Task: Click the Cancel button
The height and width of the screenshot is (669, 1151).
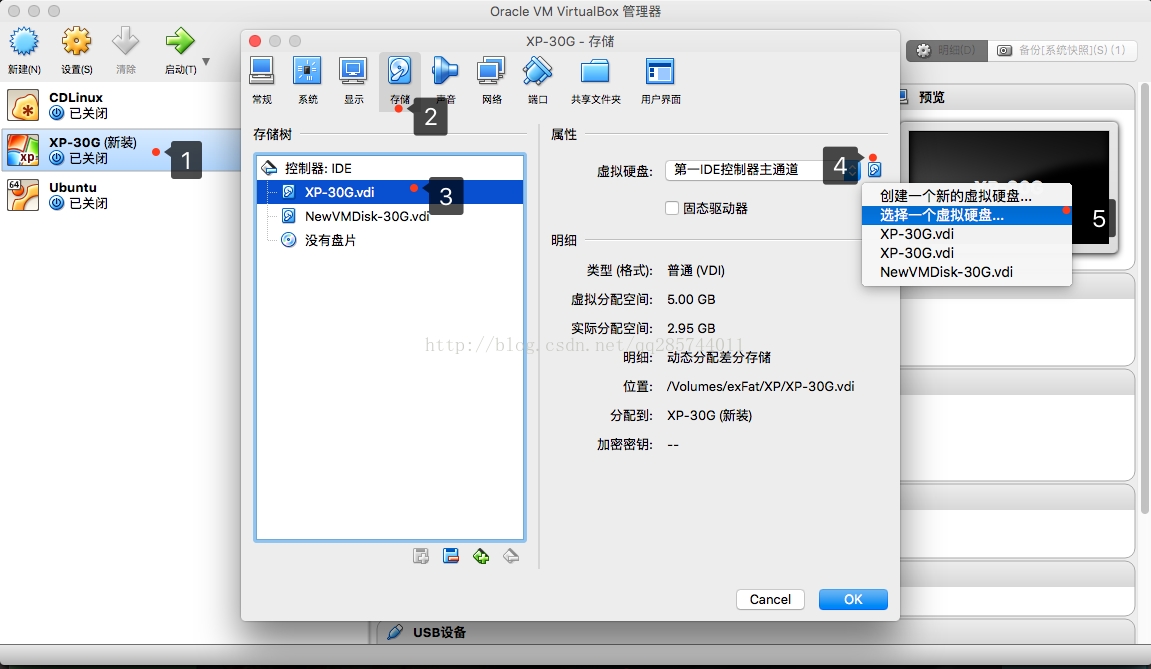Action: (770, 599)
